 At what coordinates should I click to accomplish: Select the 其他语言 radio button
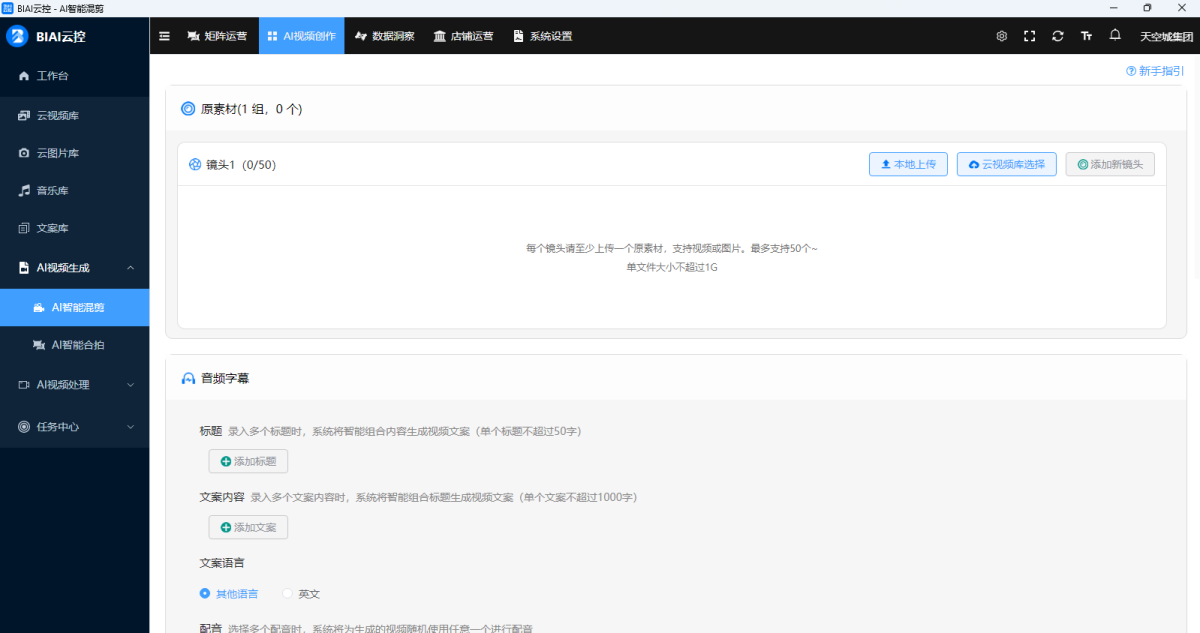pyautogui.click(x=205, y=594)
